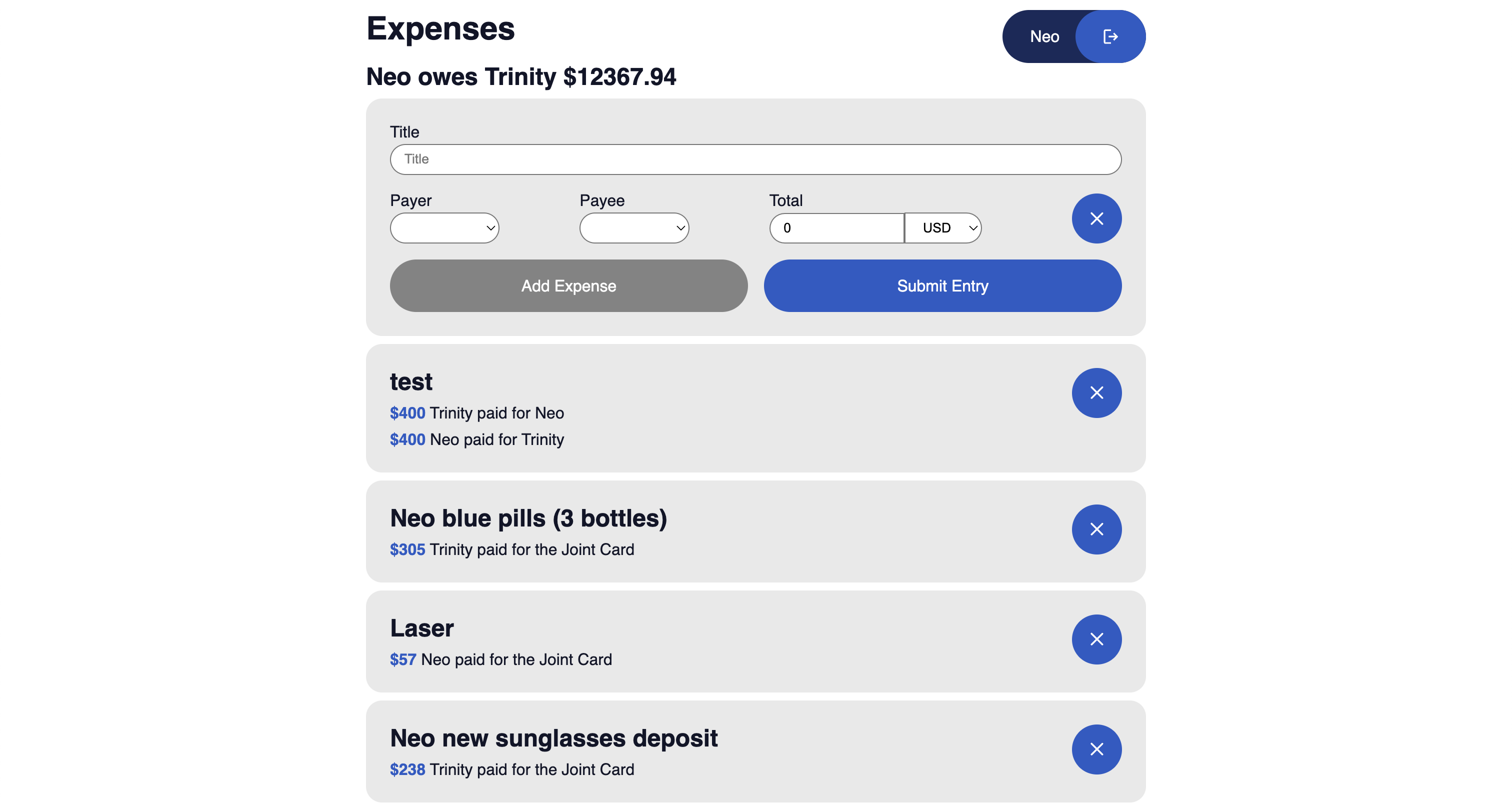
Task: Toggle the dark Neo side of the switch
Action: (1044, 36)
